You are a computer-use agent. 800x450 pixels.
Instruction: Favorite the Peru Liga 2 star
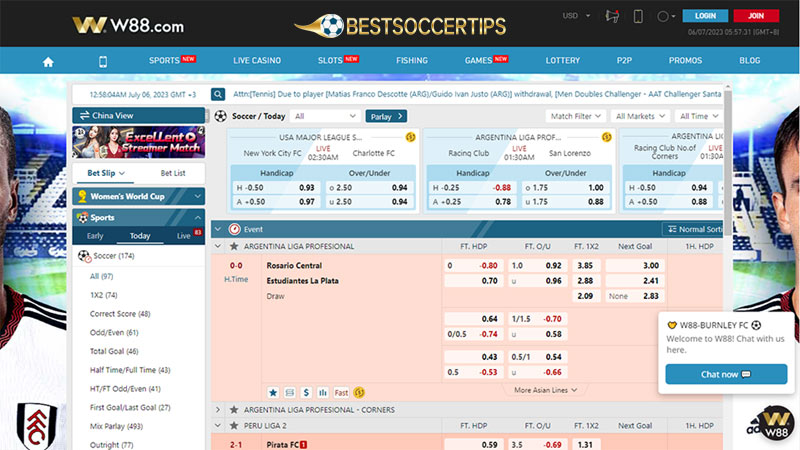click(x=234, y=426)
